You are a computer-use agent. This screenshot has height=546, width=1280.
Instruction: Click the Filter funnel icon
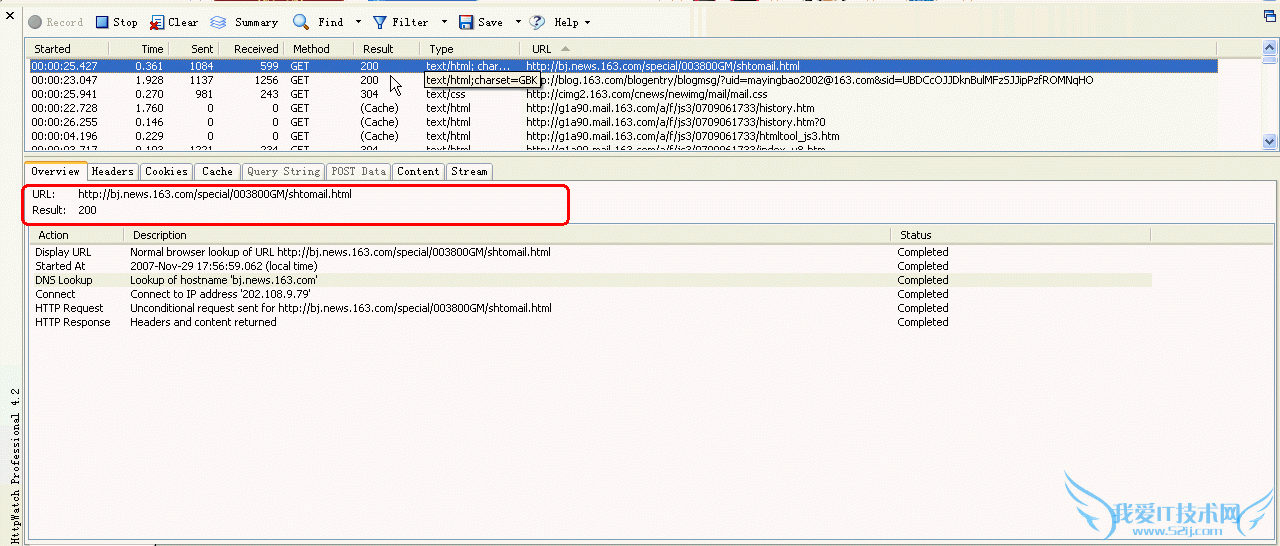pos(380,22)
